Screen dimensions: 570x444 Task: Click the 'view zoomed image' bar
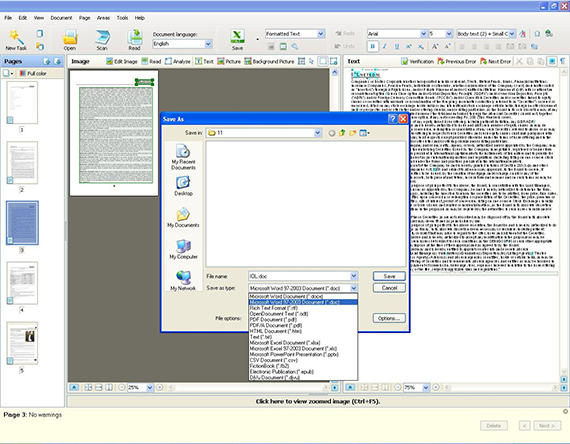318,401
